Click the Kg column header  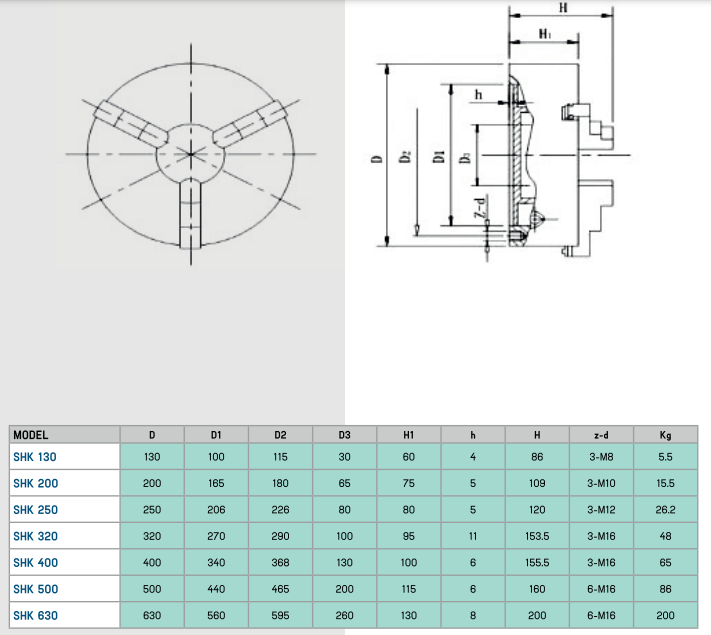coord(665,435)
